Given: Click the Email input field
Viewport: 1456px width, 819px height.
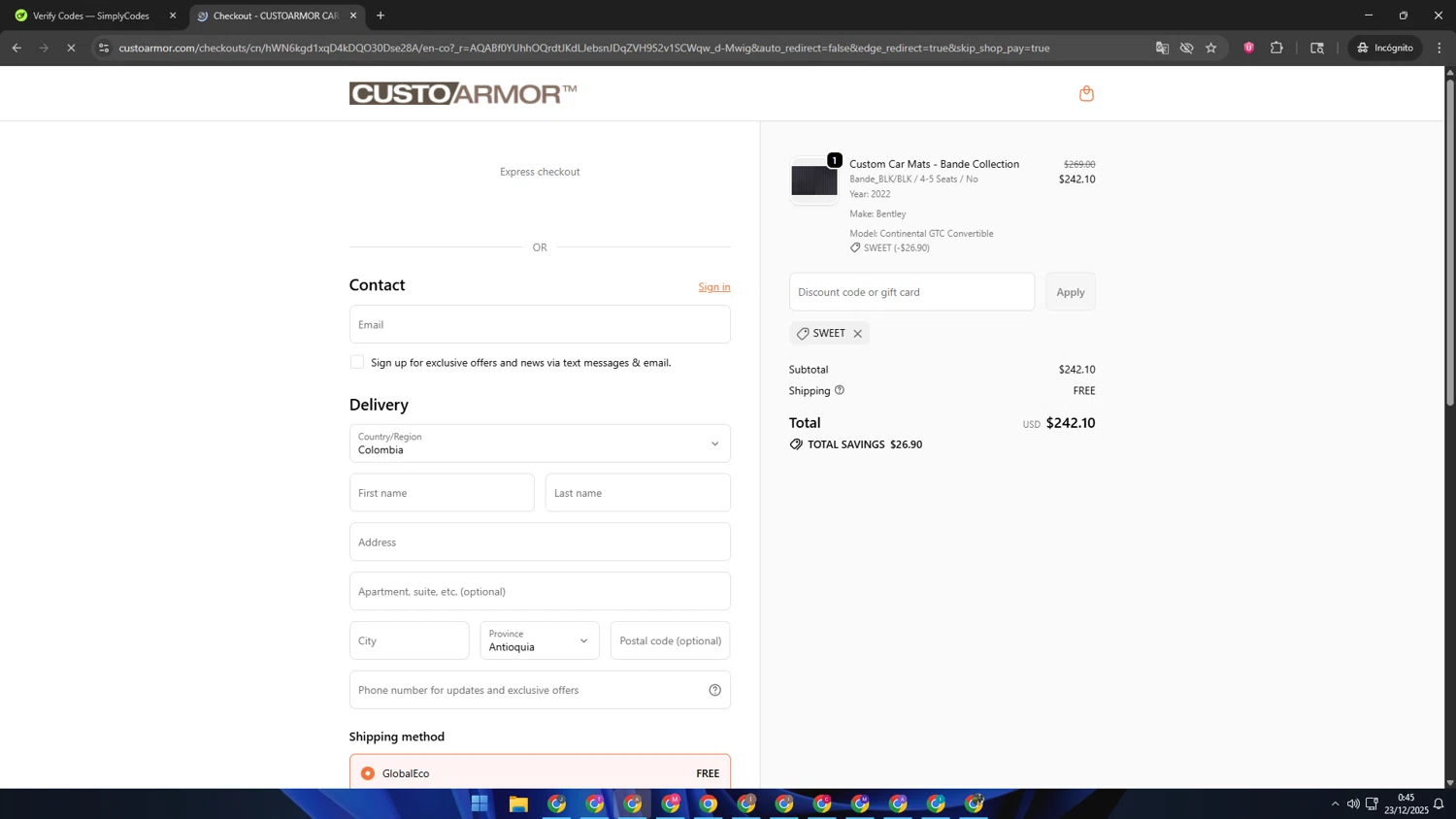Looking at the screenshot, I should tap(540, 324).
